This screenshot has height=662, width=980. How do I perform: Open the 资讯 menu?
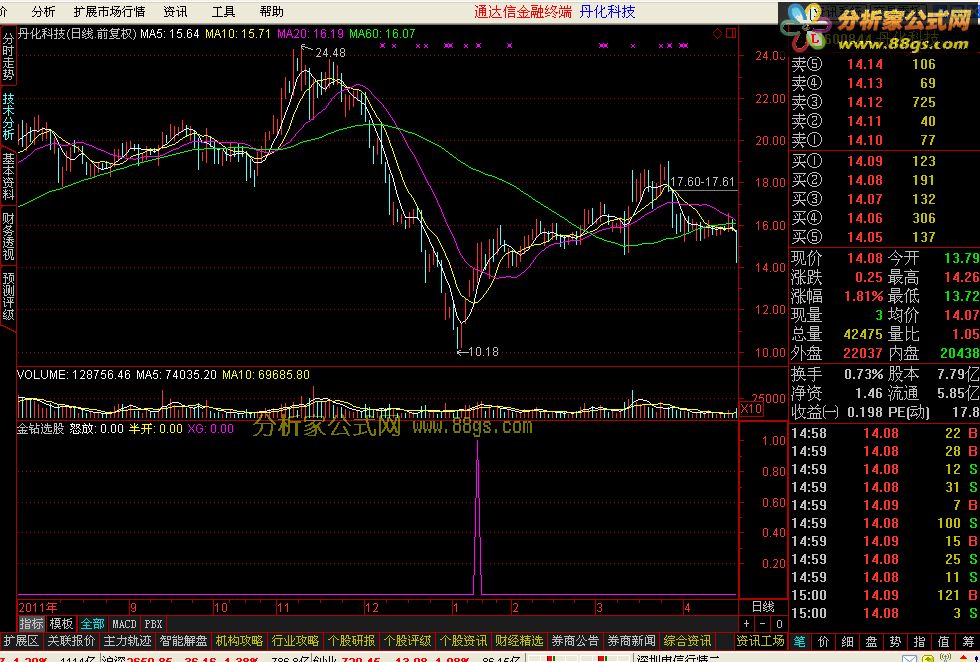click(175, 11)
